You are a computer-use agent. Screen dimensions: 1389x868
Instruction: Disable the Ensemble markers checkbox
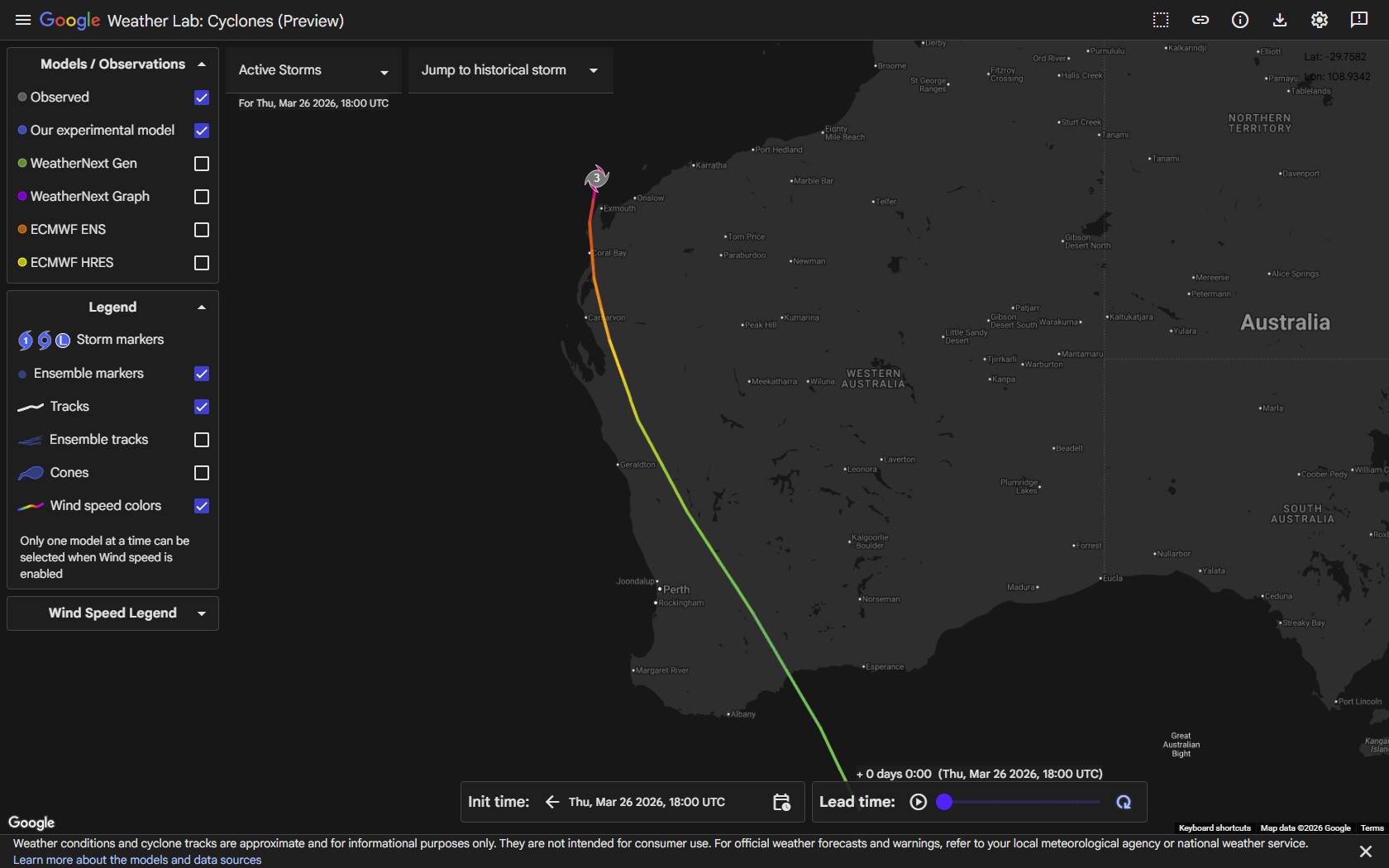[x=202, y=374]
